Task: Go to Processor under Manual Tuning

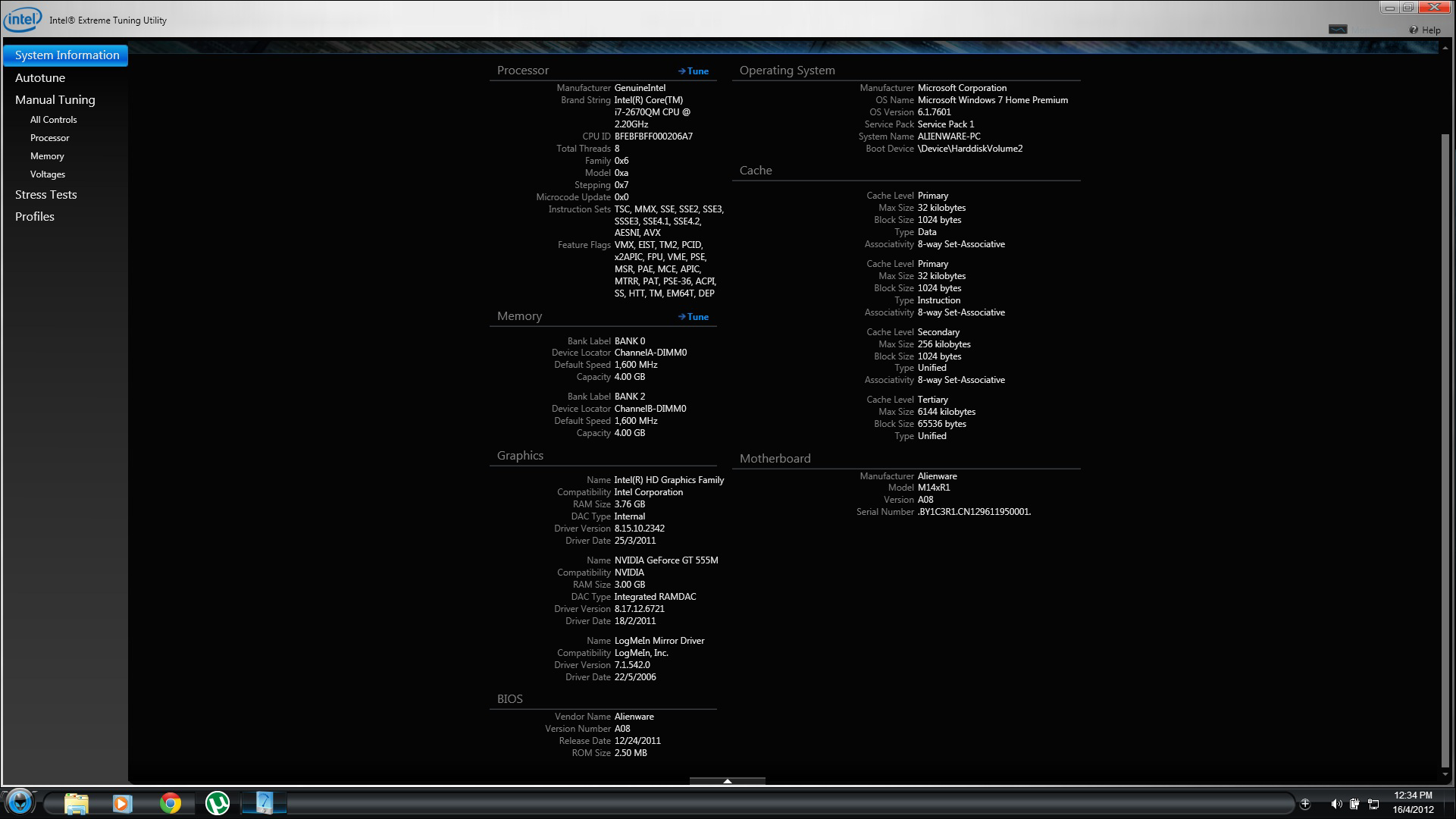Action: 49,138
